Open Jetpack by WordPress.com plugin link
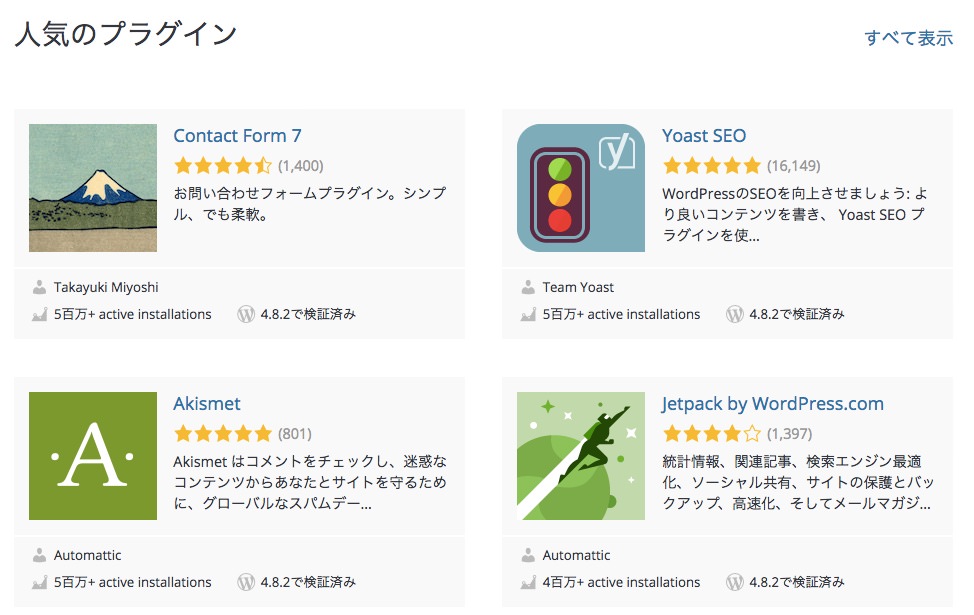This screenshot has width=974, height=615. (x=772, y=404)
